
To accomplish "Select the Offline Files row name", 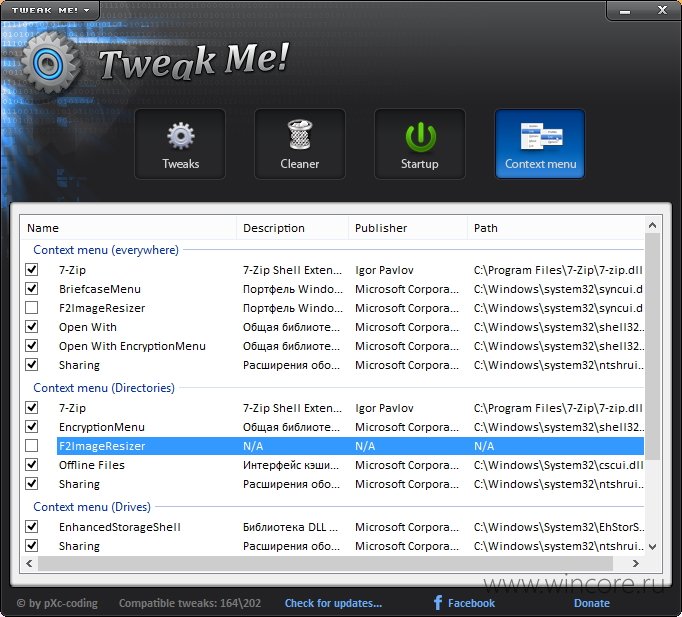I will tap(92, 465).
